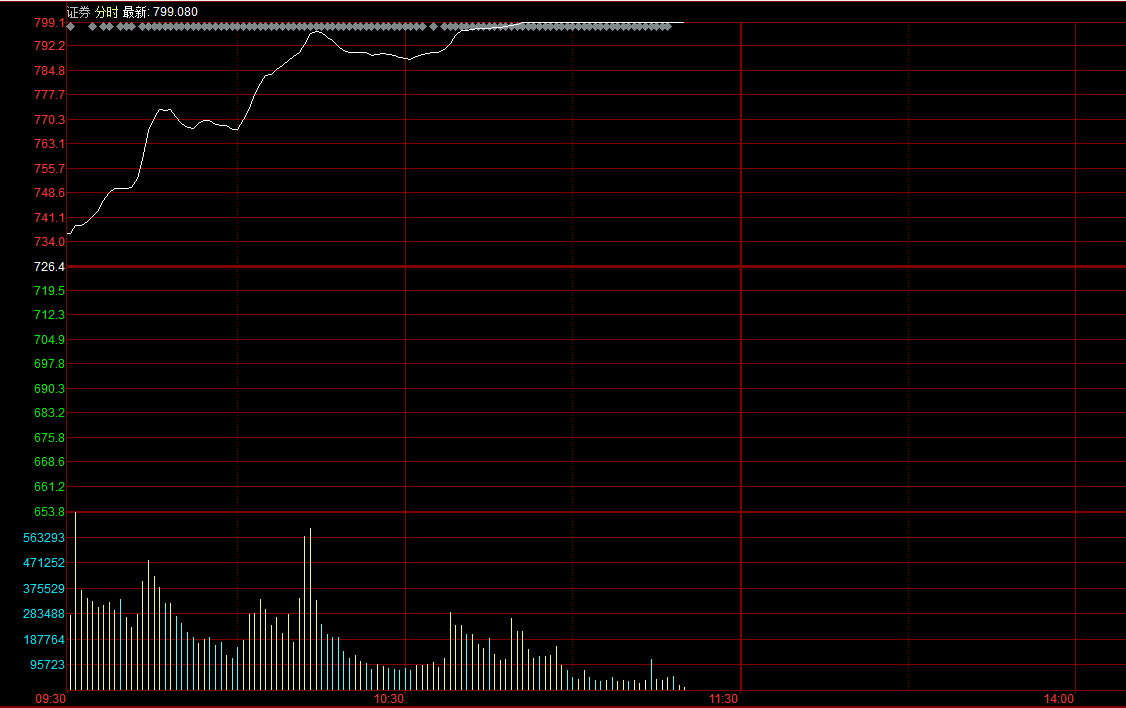Image resolution: width=1126 pixels, height=708 pixels.
Task: Click volume axis label 187764
Action: [x=44, y=640]
